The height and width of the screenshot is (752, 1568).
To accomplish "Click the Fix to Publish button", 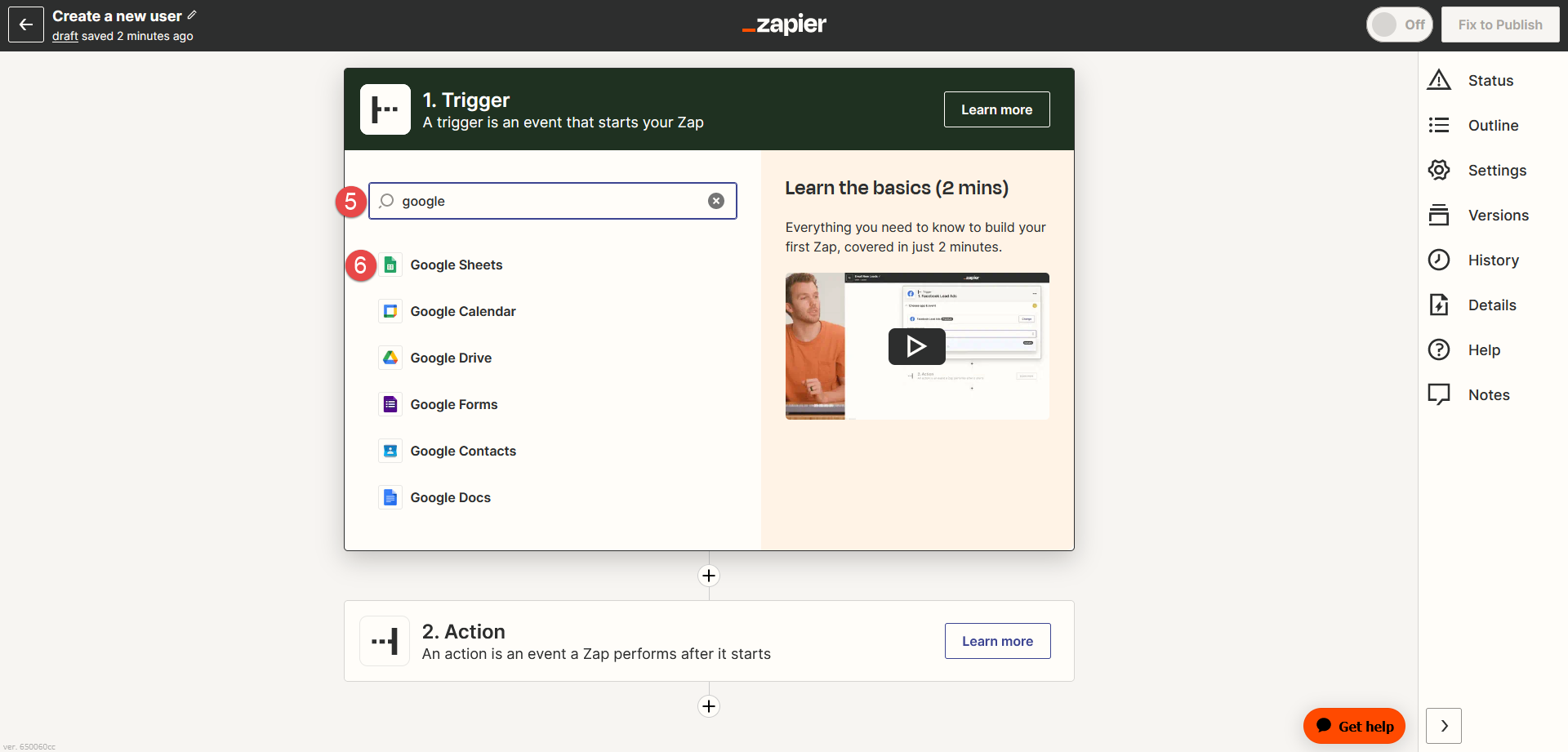I will pos(1500,24).
